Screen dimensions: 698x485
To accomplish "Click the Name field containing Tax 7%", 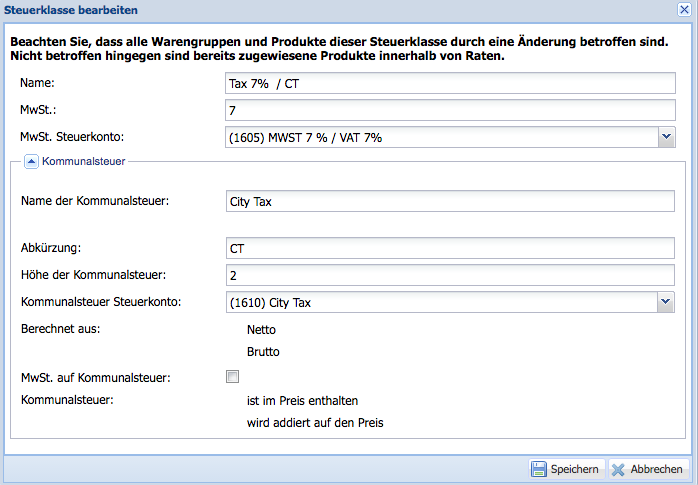I will pyautogui.click(x=452, y=84).
